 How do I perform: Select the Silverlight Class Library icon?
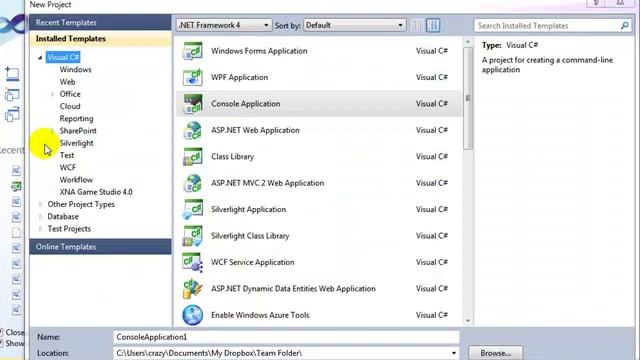pyautogui.click(x=192, y=236)
